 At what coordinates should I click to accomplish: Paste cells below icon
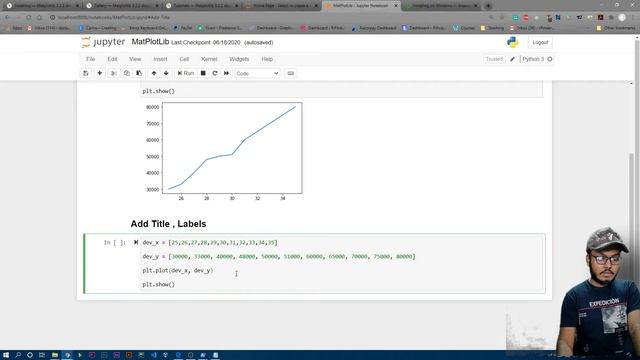coord(139,73)
